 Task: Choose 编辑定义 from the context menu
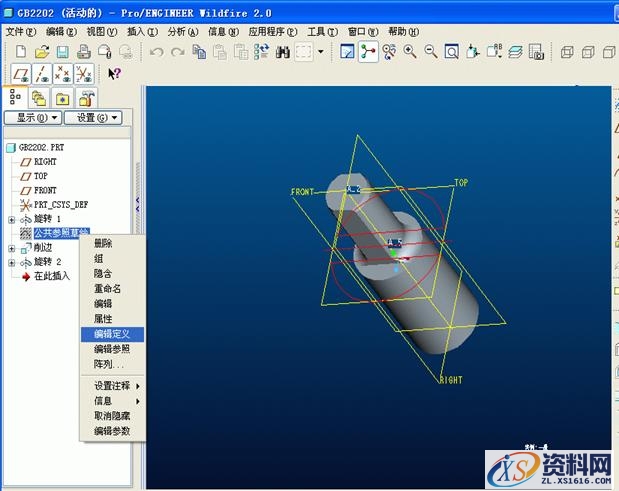(x=113, y=334)
